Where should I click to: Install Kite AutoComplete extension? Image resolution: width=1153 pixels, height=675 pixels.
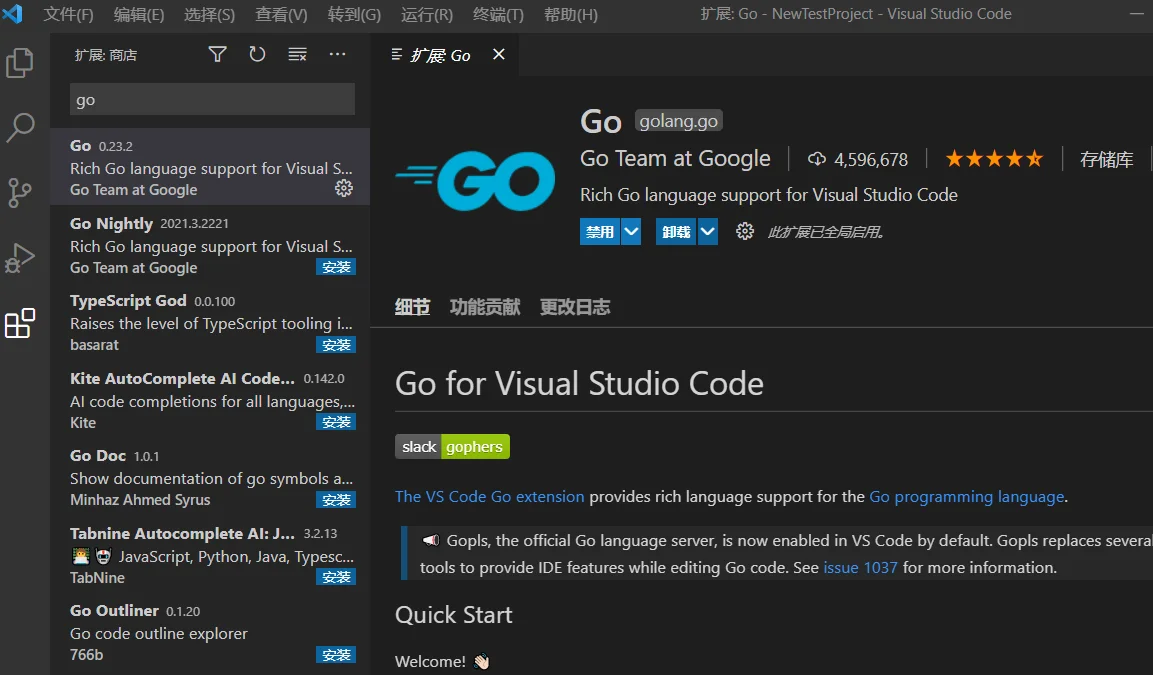[x=336, y=422]
